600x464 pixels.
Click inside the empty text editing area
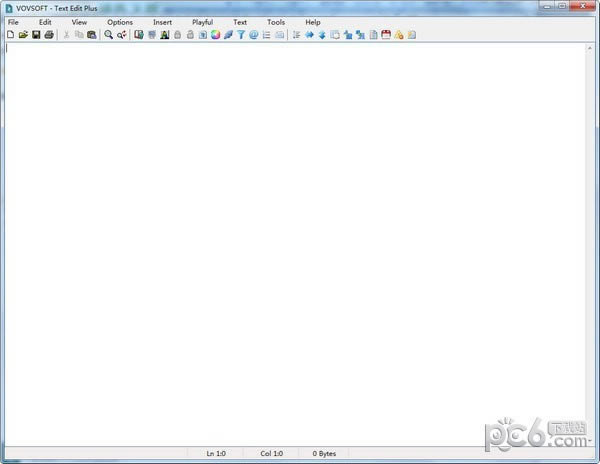(x=300, y=240)
